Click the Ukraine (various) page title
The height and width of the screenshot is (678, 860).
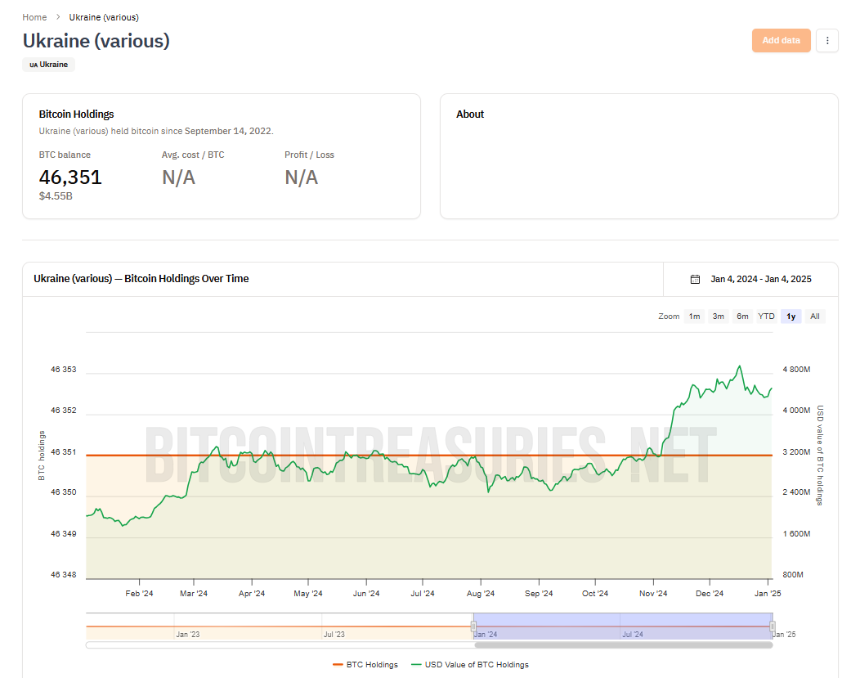click(x=96, y=41)
